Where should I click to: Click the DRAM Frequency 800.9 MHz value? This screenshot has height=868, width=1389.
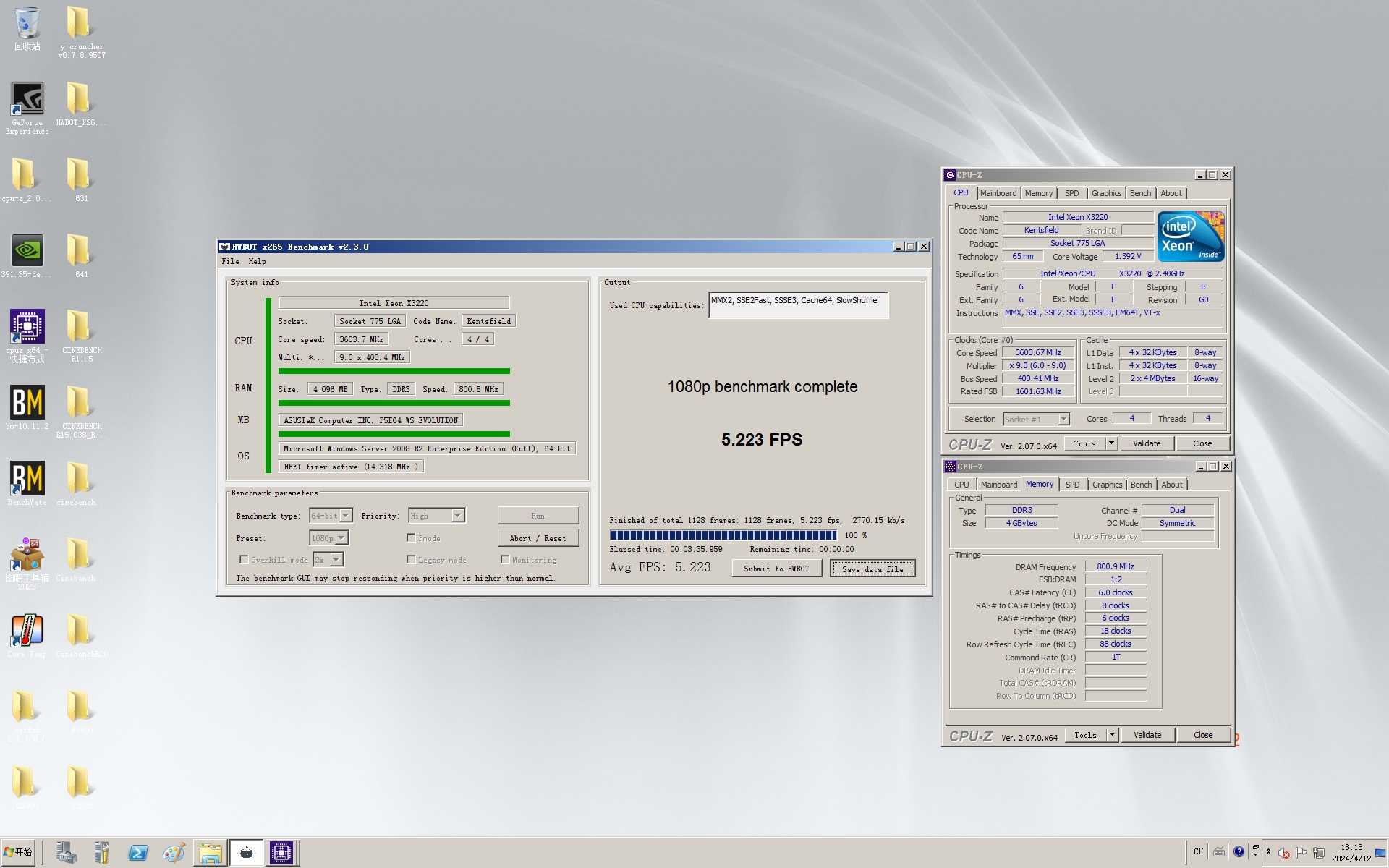coord(1115,567)
